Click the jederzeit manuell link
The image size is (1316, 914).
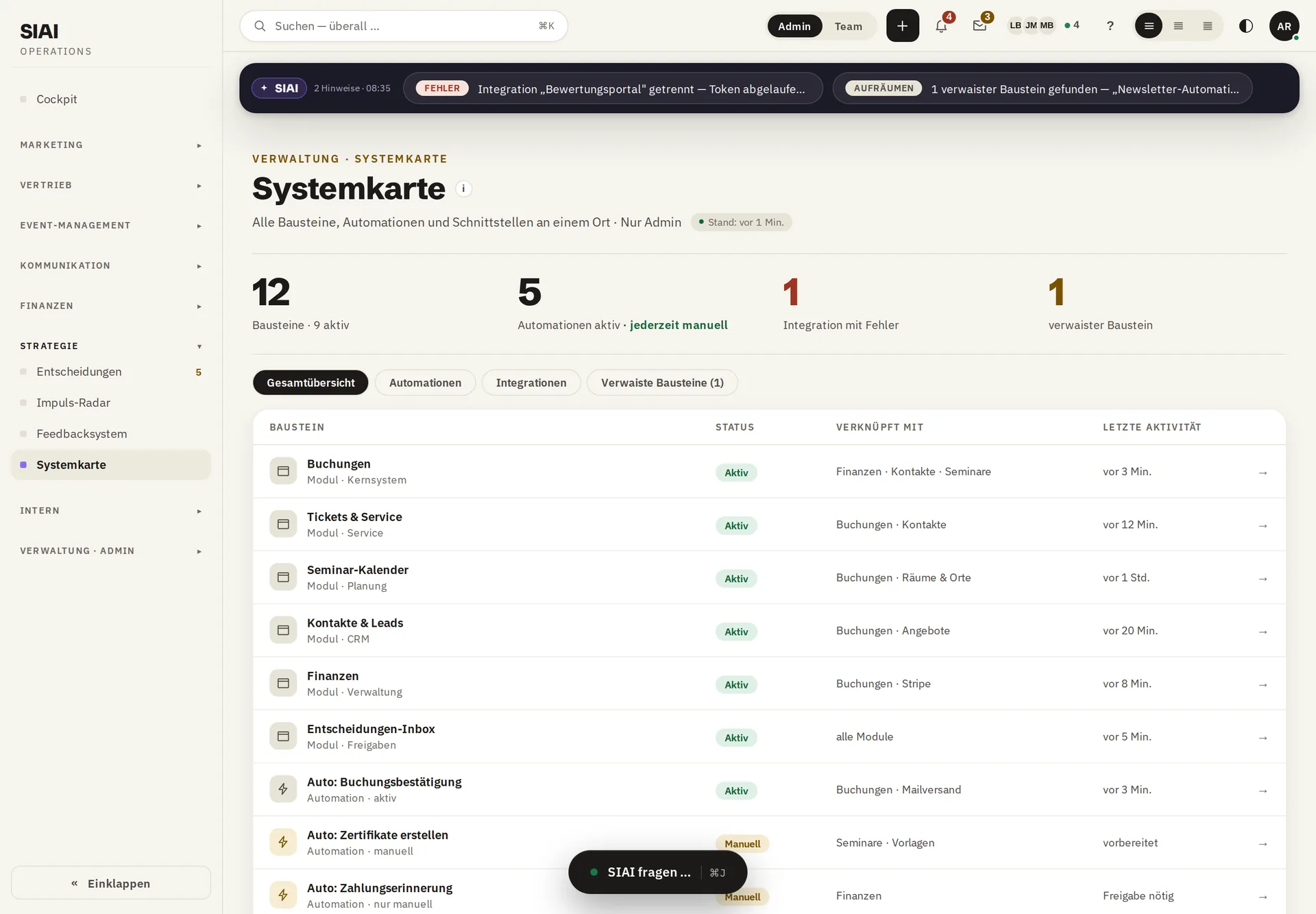[x=679, y=325]
